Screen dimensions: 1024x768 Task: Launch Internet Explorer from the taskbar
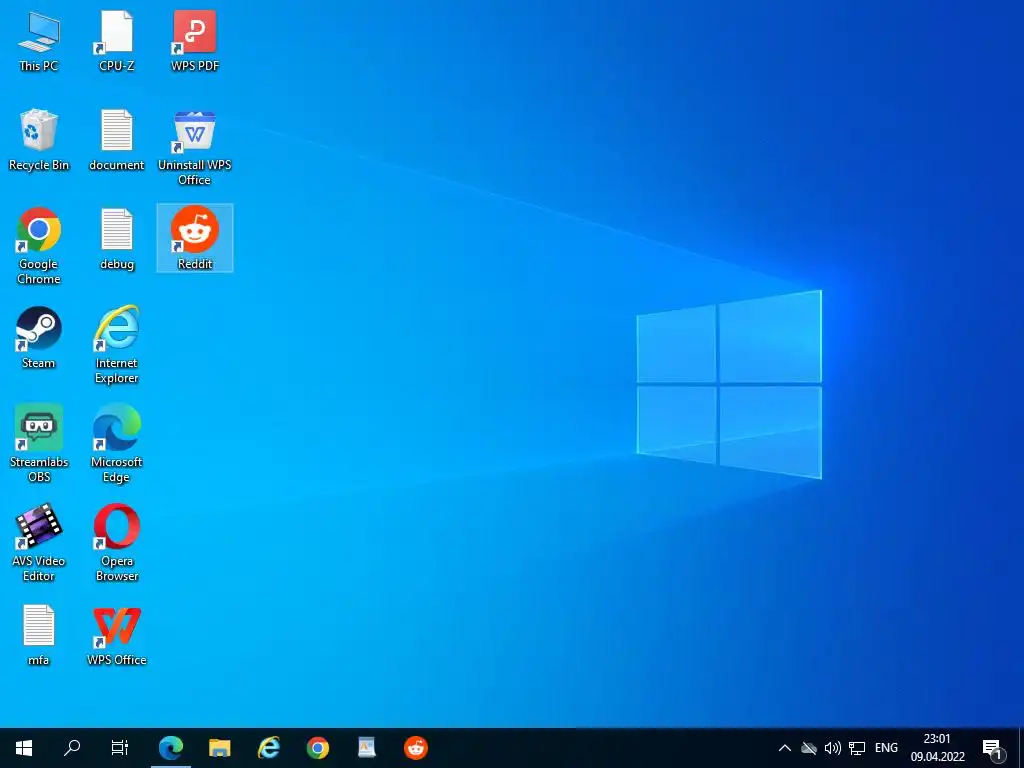[x=269, y=748]
